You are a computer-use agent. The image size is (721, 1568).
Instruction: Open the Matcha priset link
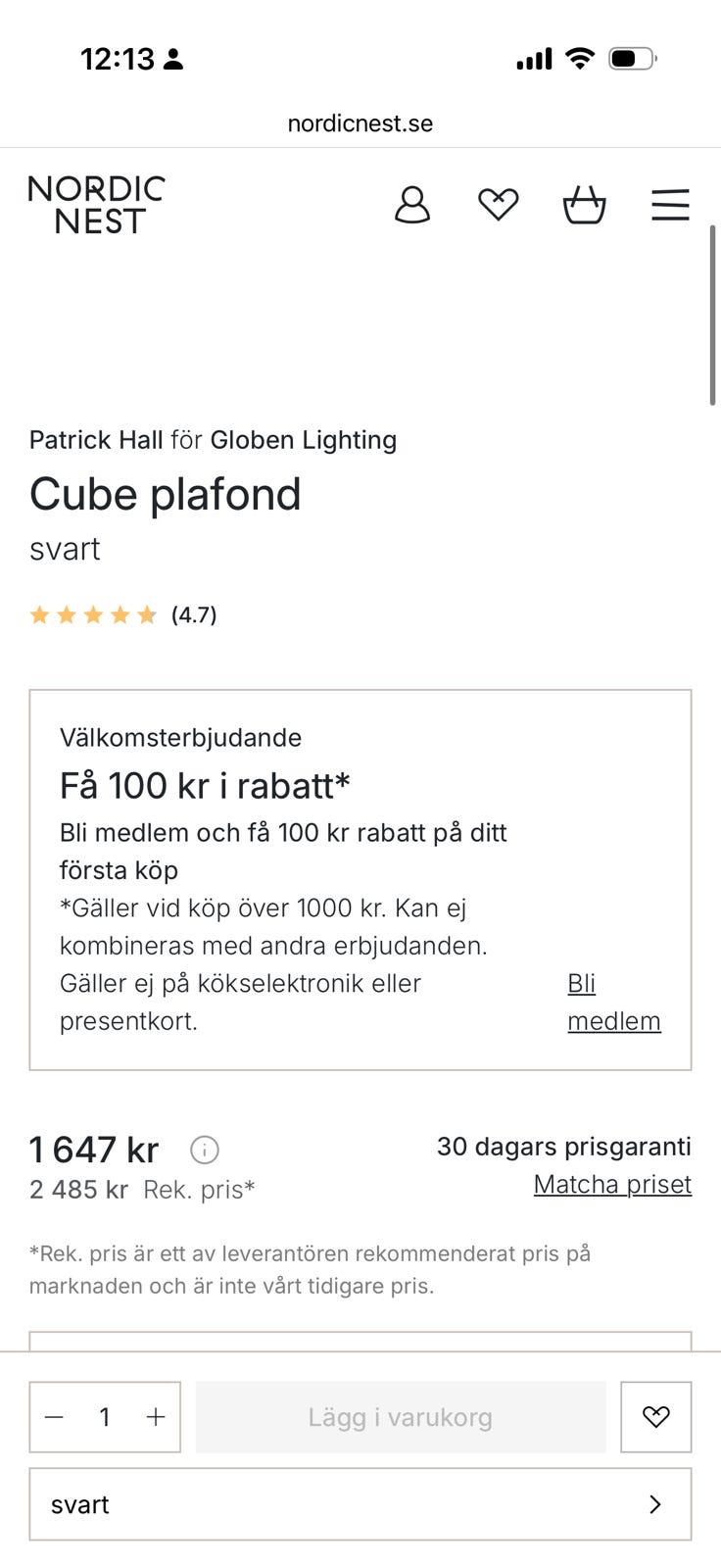pyautogui.click(x=612, y=1184)
